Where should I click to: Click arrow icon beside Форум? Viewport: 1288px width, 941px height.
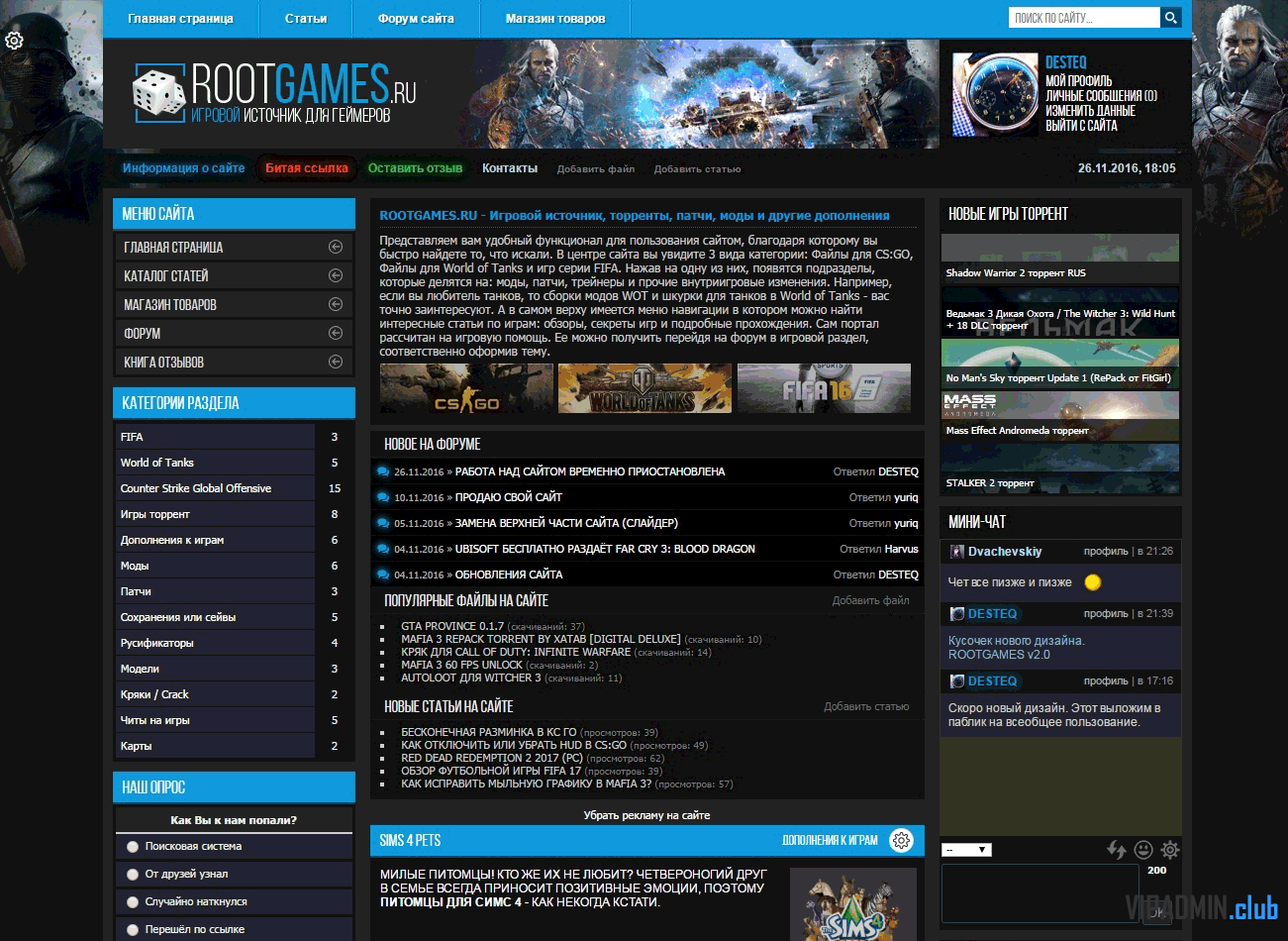(x=336, y=333)
